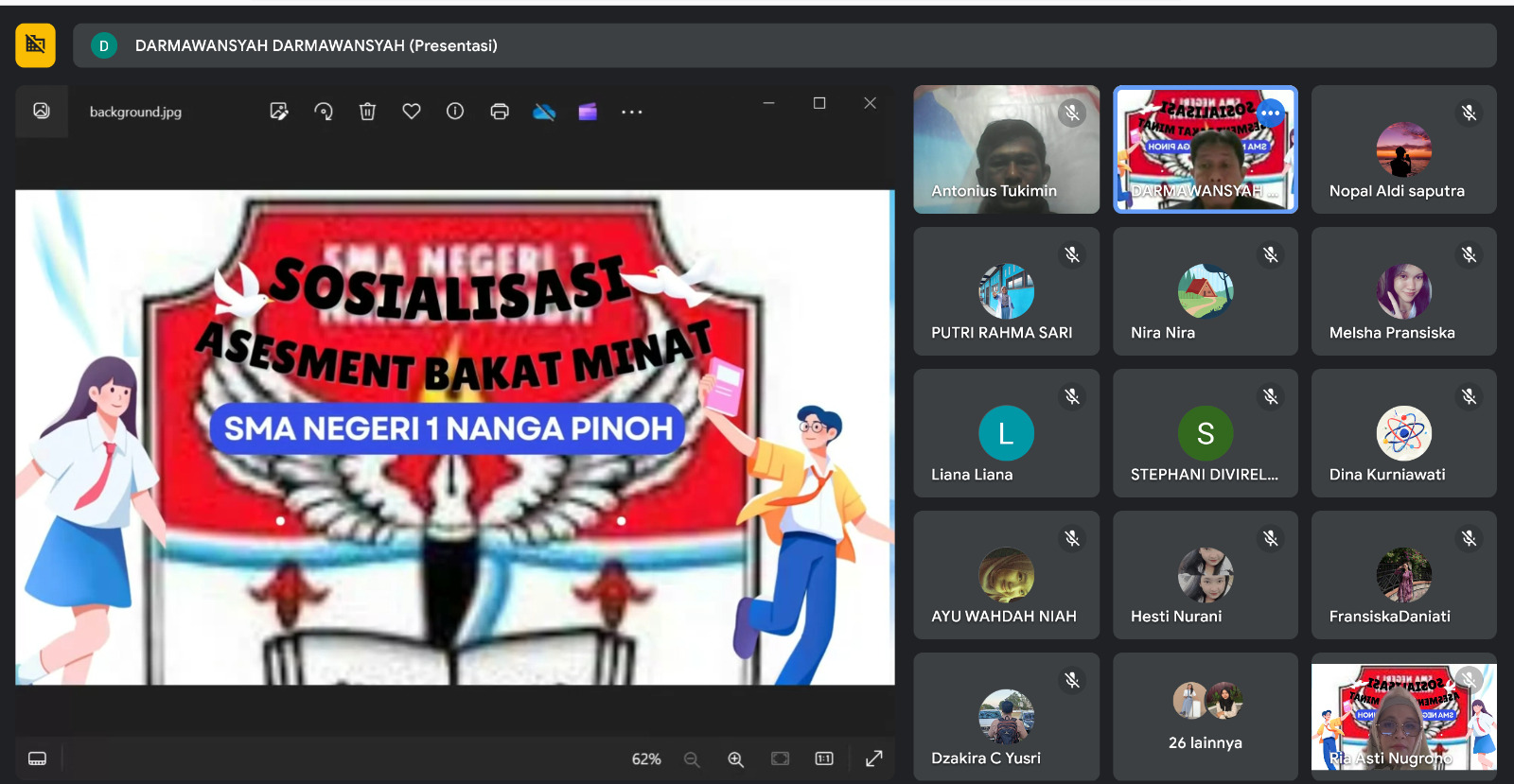The height and width of the screenshot is (784, 1514).
Task: Toggle the filmstrip view at bottom left
Action: (38, 758)
